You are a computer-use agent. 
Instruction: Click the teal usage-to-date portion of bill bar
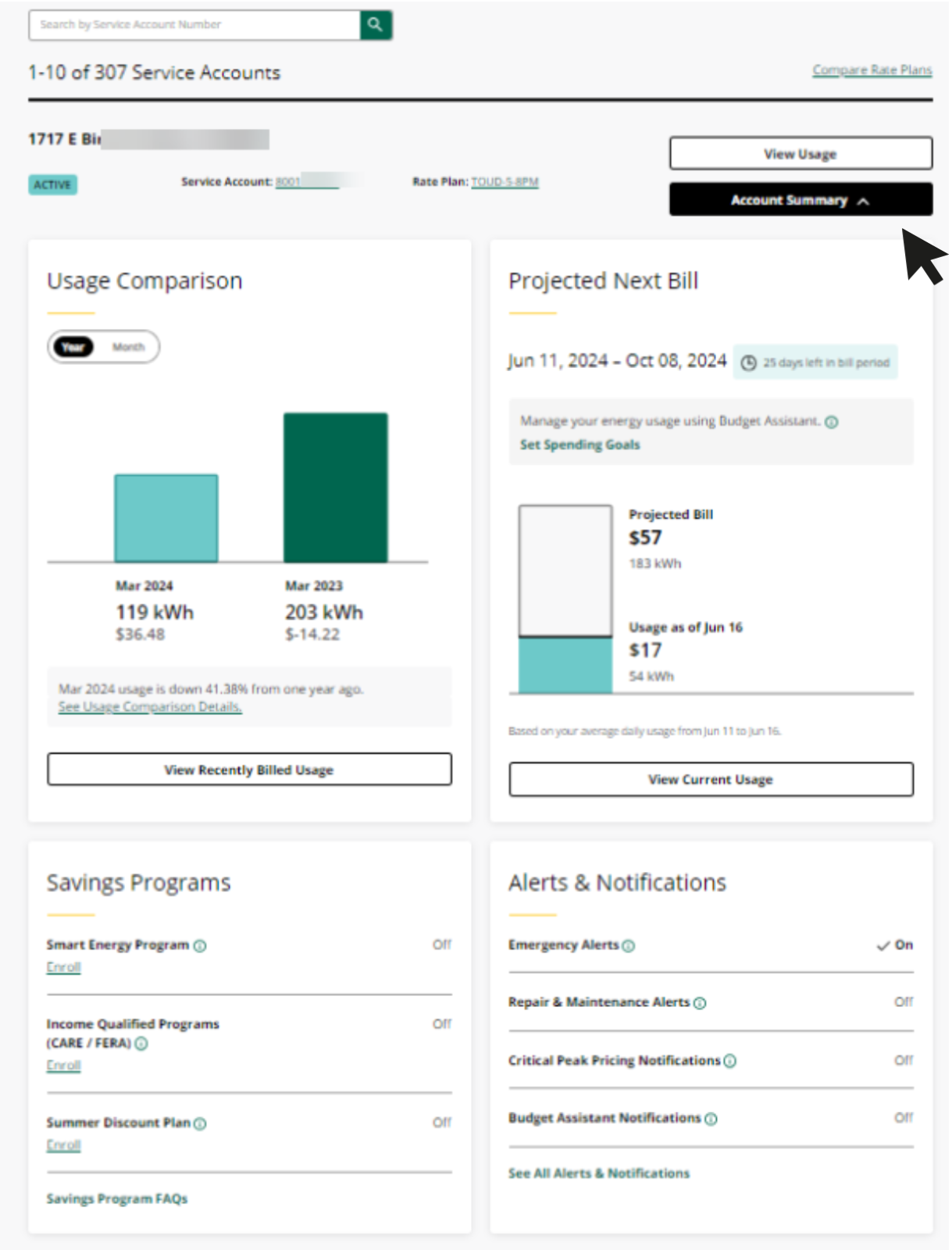tap(565, 665)
